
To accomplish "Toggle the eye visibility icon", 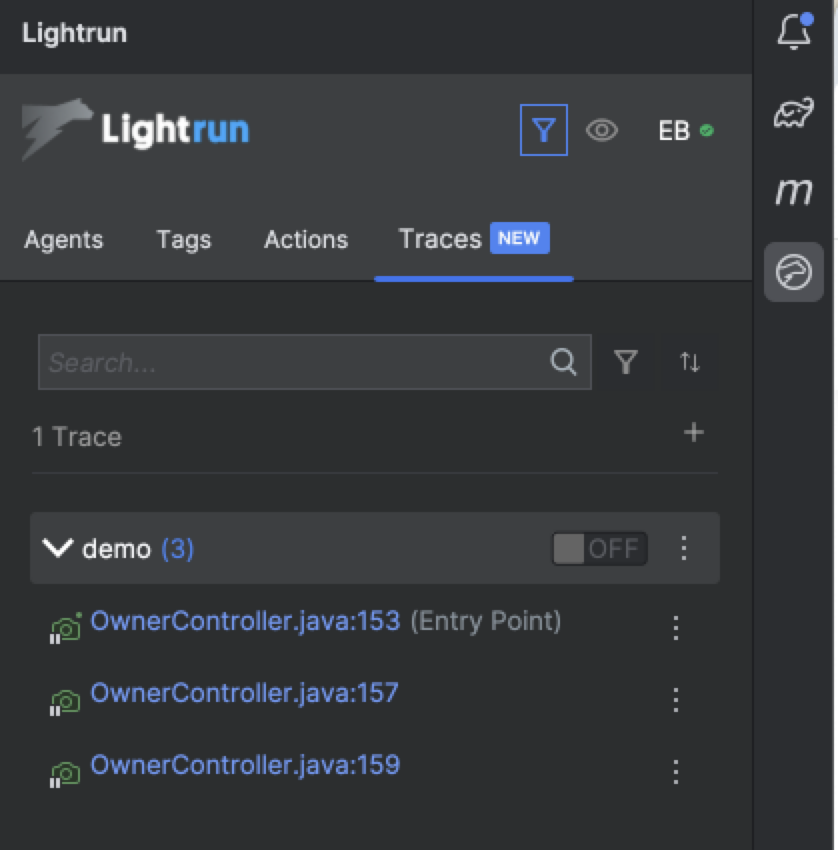I will [x=601, y=130].
